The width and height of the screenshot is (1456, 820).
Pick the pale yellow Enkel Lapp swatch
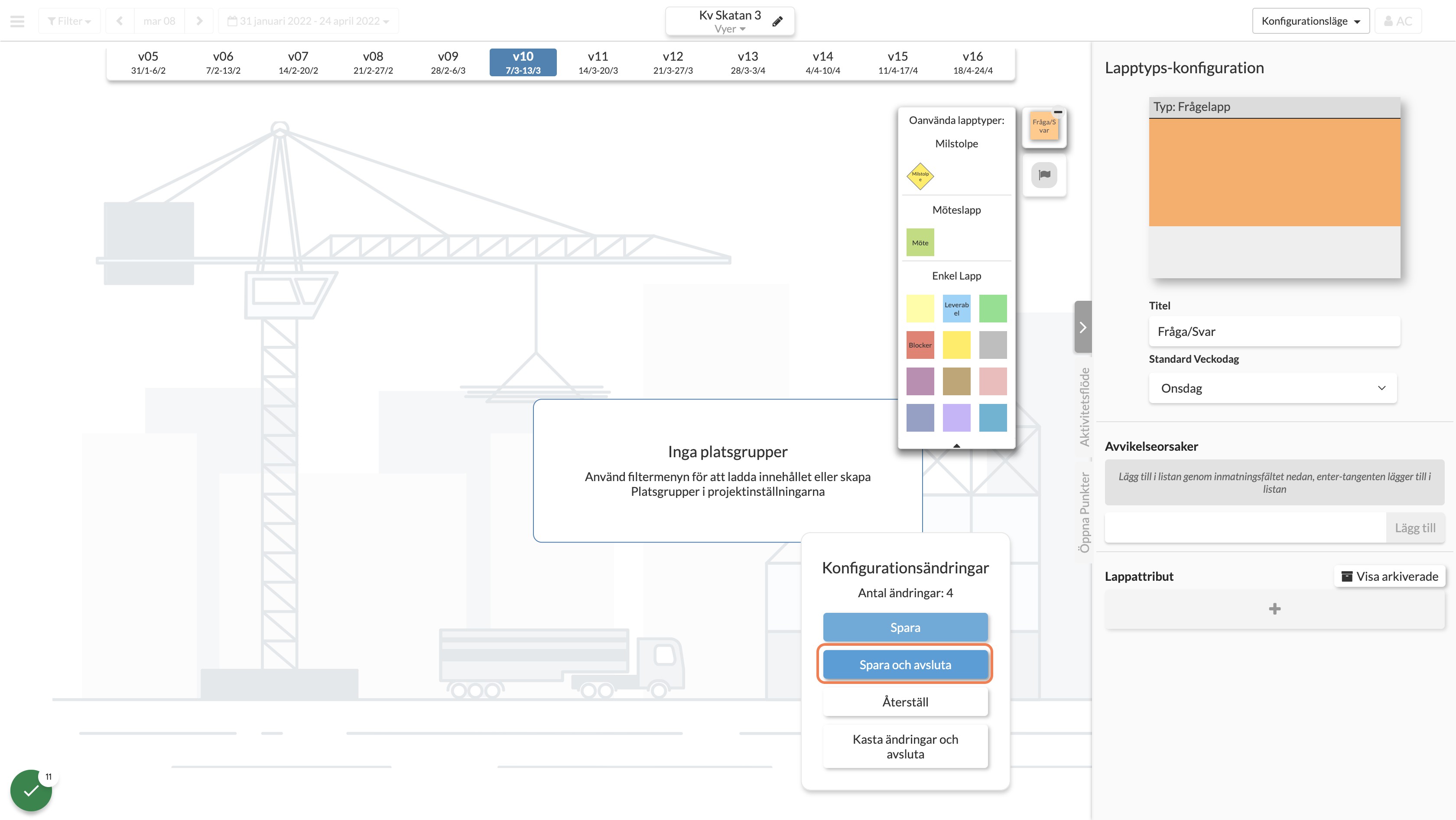point(920,309)
